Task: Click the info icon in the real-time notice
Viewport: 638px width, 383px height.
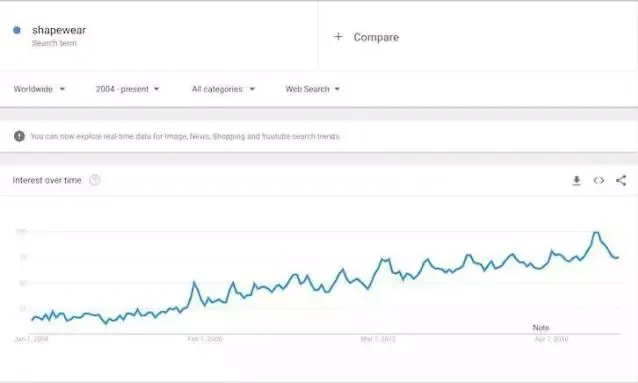Action: click(19, 136)
